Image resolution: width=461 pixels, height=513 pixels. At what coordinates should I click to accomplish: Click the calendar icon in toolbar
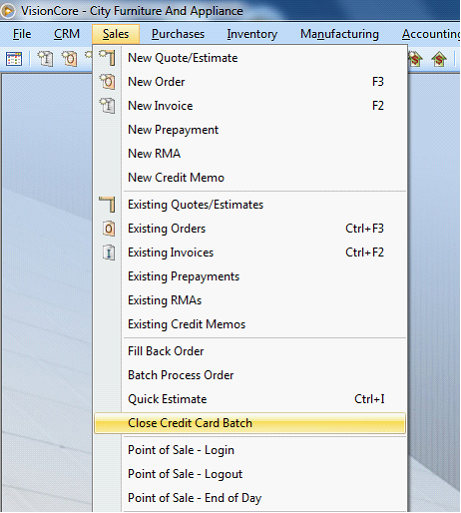point(14,59)
